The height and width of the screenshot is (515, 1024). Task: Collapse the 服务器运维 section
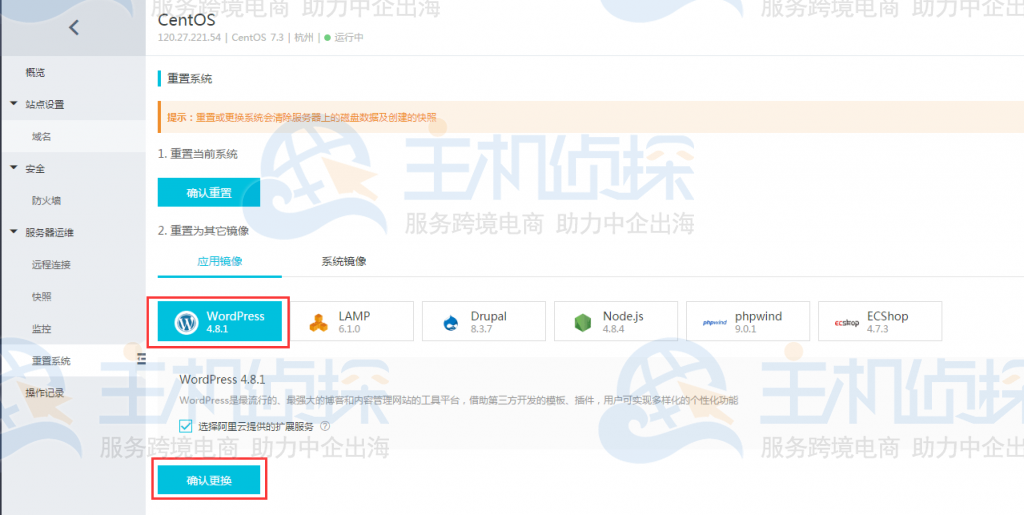point(14,232)
